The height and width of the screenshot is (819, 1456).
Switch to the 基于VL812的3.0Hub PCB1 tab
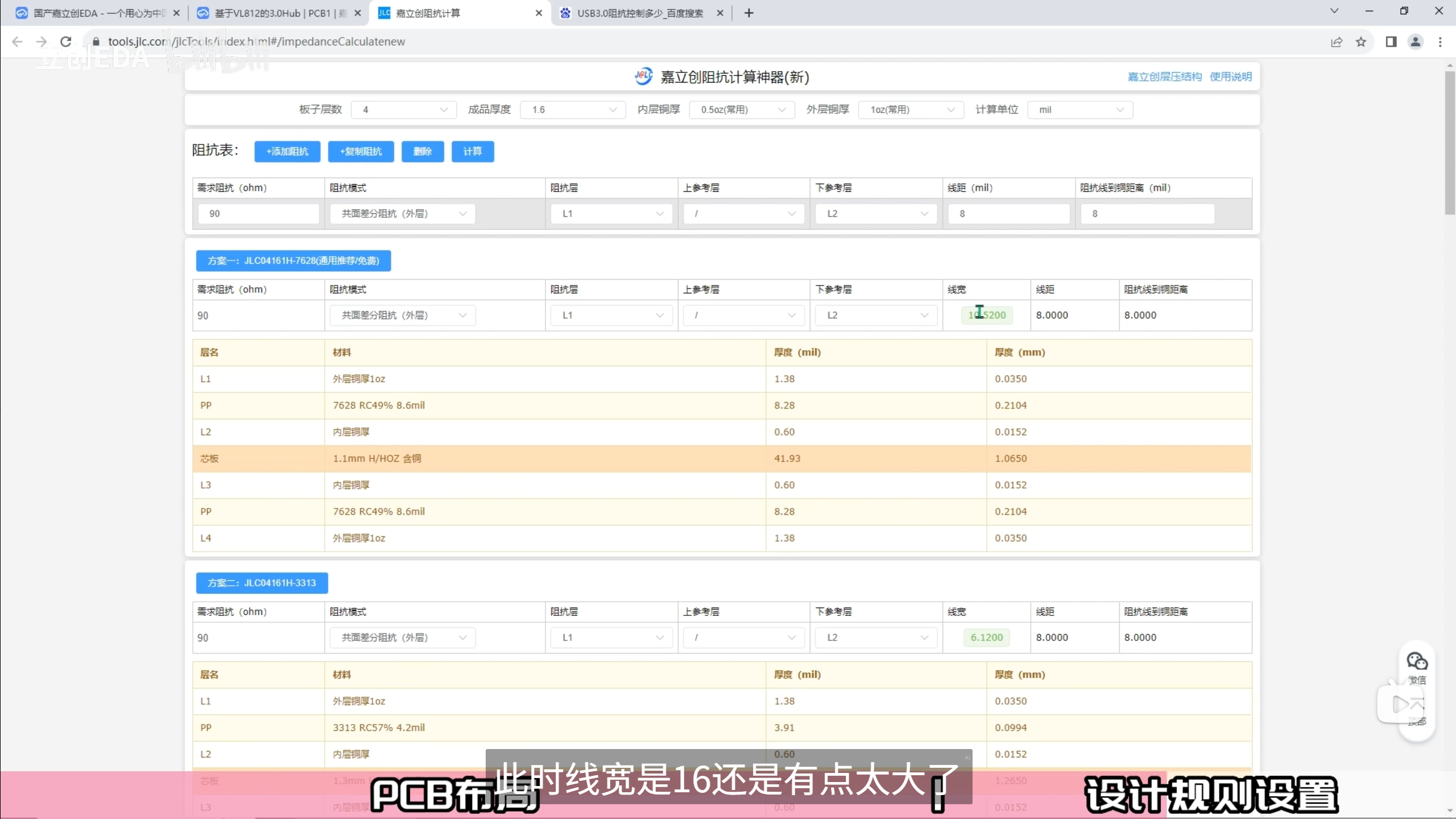tap(279, 13)
